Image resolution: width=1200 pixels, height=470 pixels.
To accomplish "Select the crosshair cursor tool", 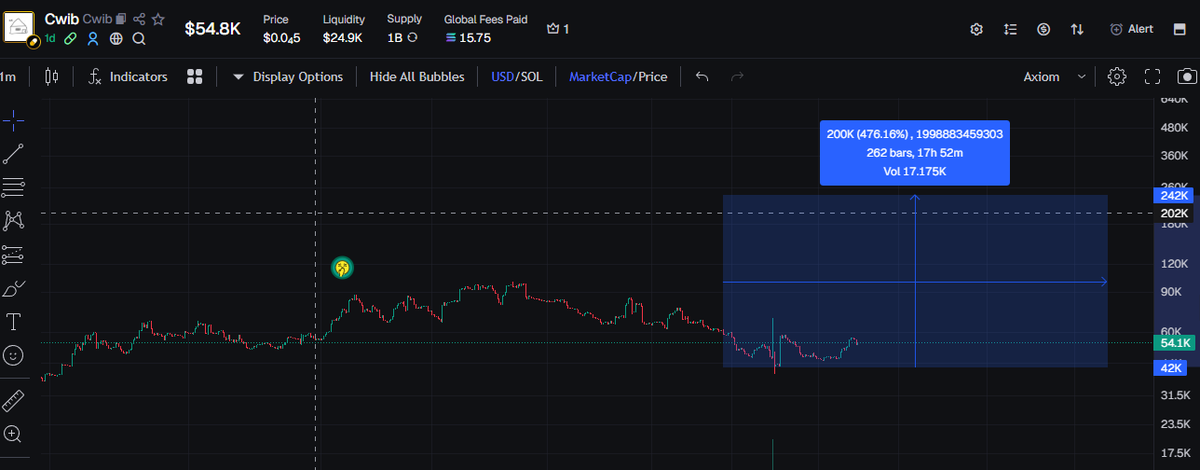I will tap(14, 120).
